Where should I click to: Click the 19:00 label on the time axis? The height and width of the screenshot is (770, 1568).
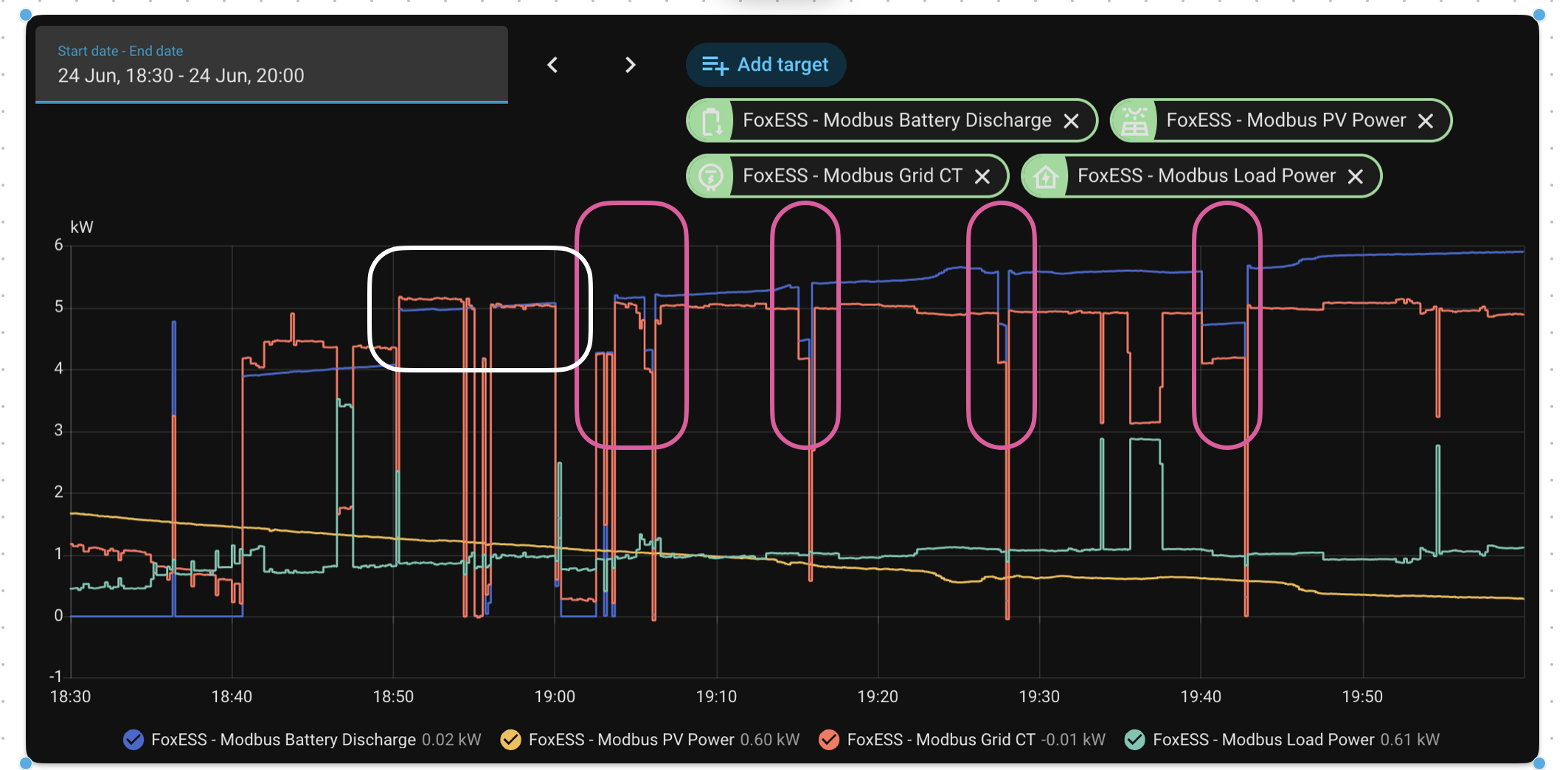point(555,697)
